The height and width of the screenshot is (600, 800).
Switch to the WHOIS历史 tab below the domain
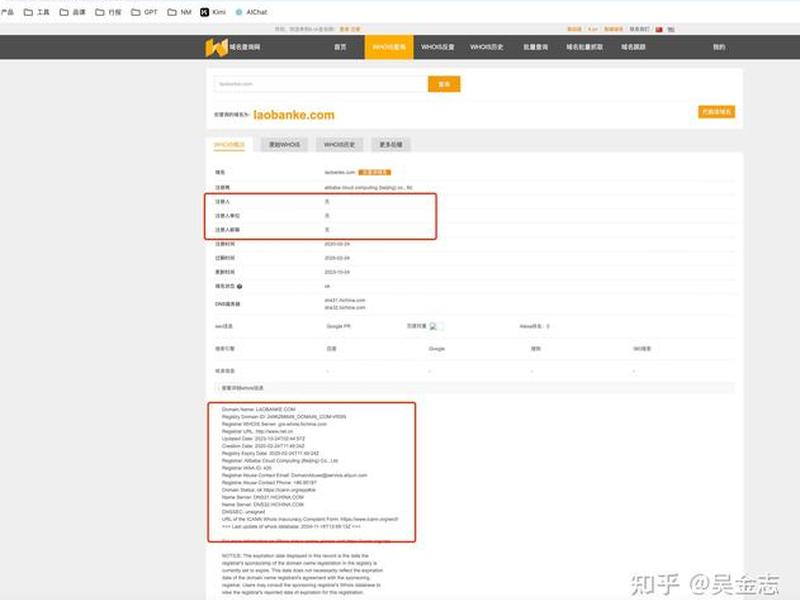click(x=339, y=145)
